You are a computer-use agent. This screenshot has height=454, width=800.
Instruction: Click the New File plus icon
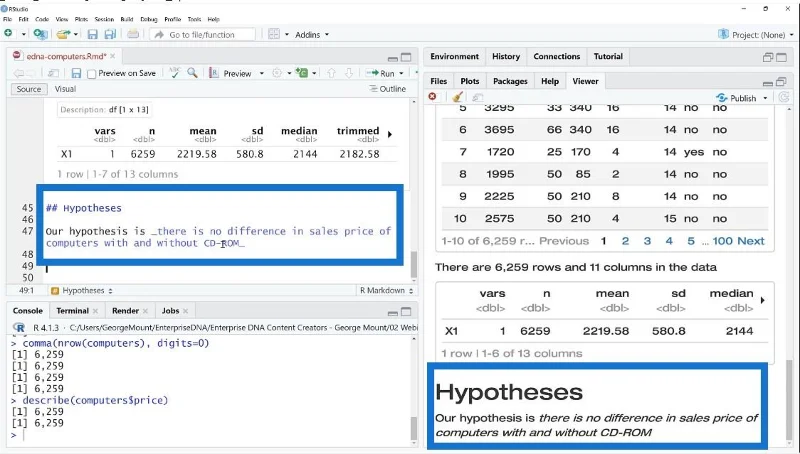8,34
